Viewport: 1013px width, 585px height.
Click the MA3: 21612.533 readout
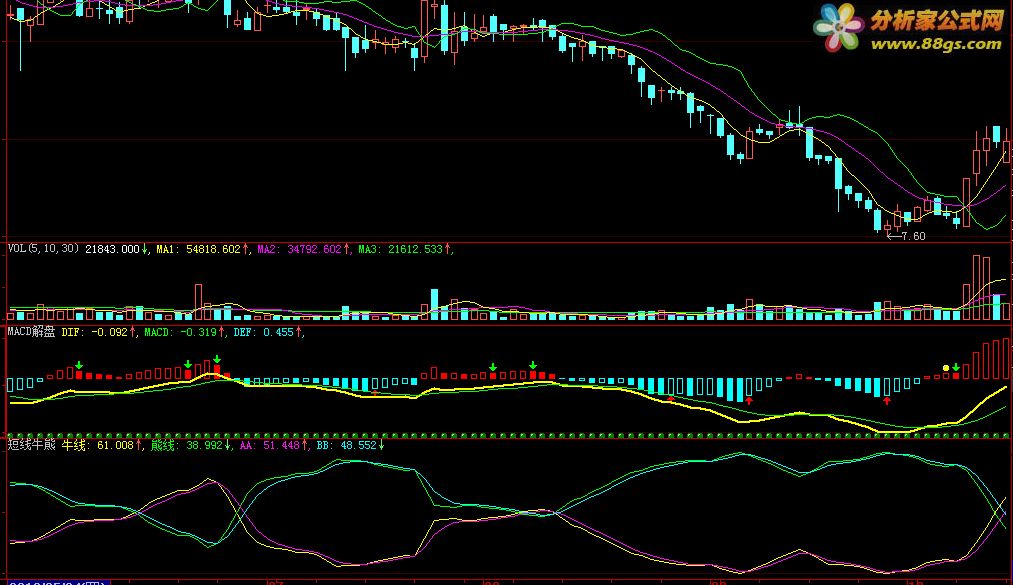tap(401, 249)
